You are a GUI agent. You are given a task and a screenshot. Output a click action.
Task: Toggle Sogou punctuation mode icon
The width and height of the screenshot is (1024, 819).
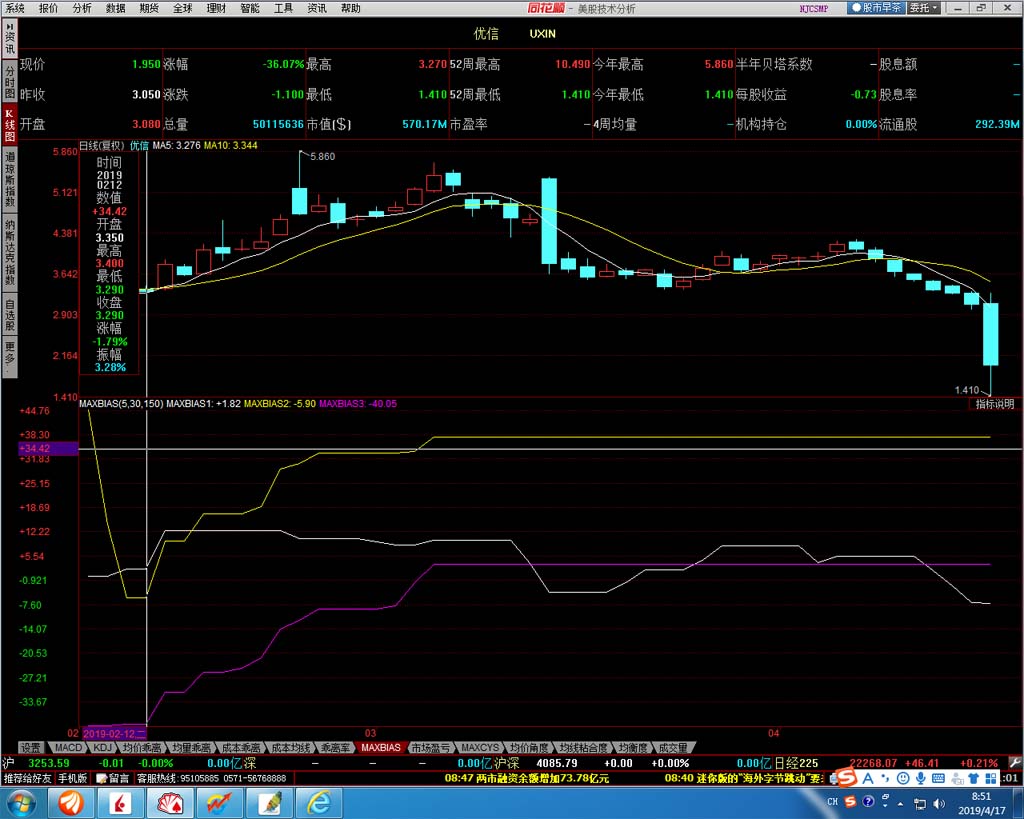coord(885,779)
